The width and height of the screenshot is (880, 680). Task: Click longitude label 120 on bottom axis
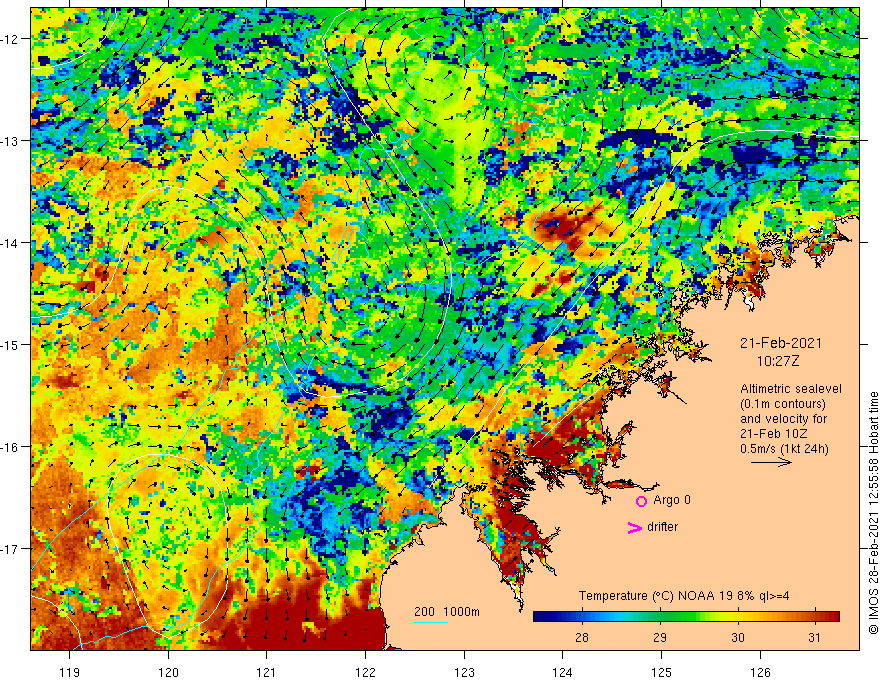[x=168, y=672]
